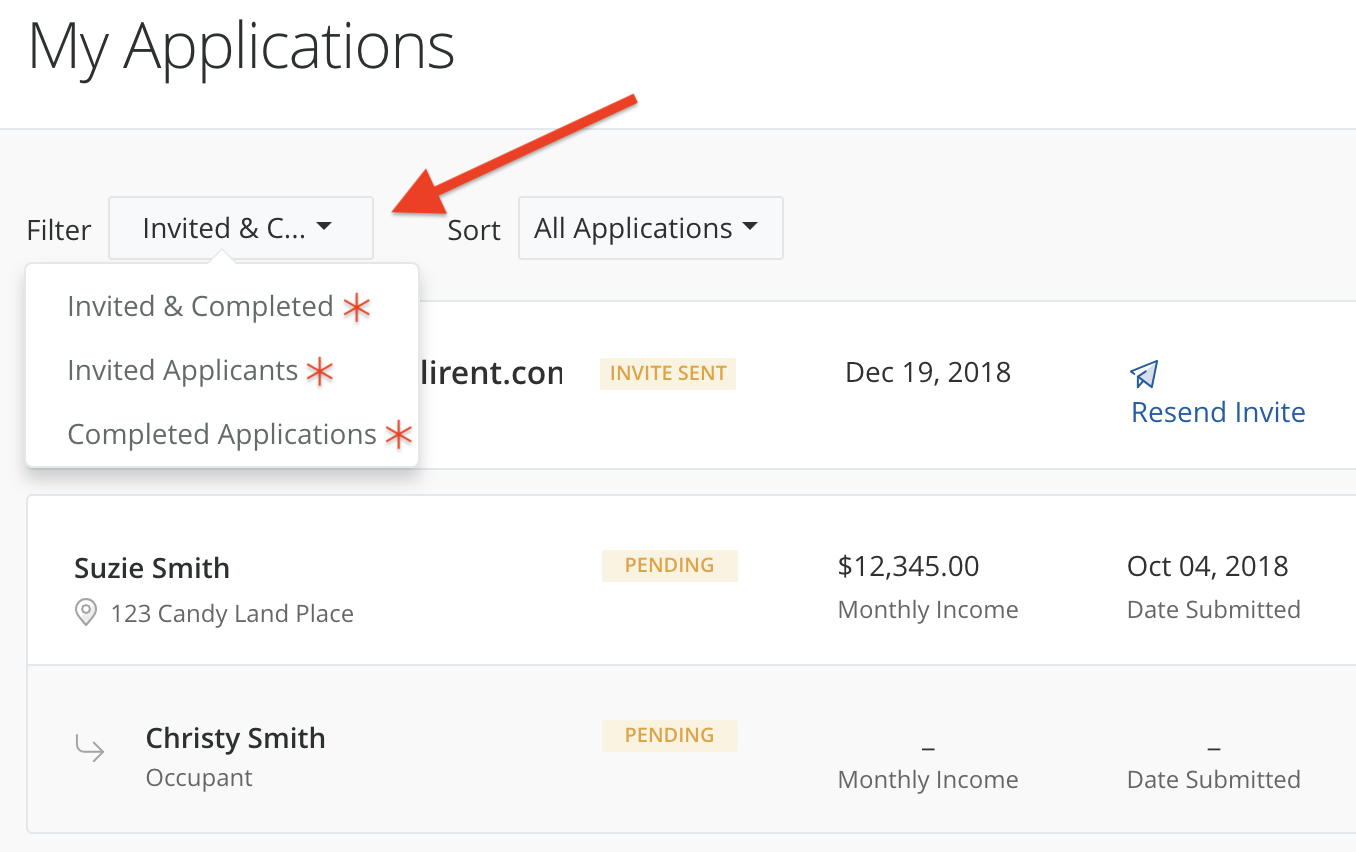This screenshot has height=852, width=1356.
Task: Open Suzie Smith's application
Action: coord(152,568)
